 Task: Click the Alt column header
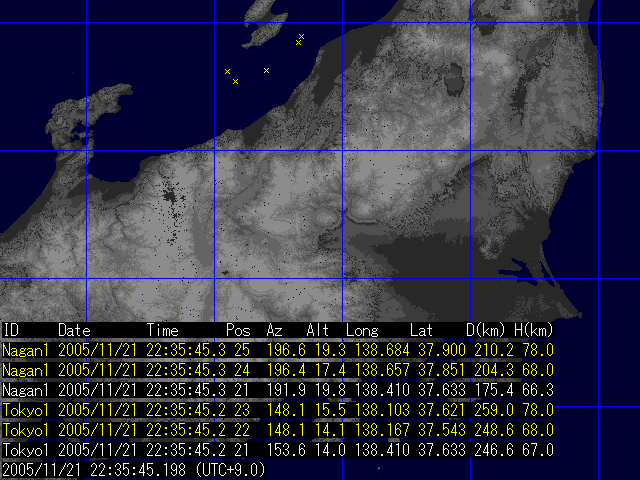[317, 330]
